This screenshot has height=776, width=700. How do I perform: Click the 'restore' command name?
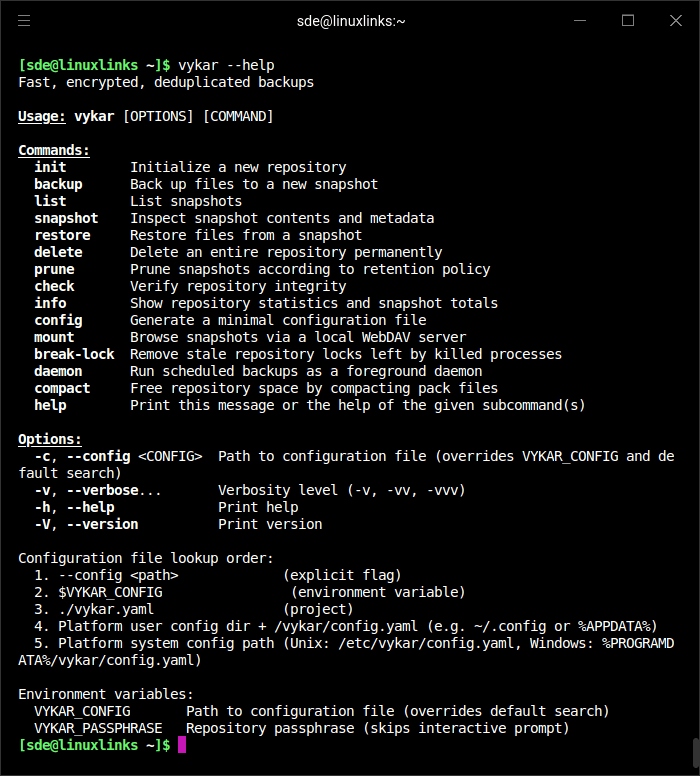[x=62, y=235]
